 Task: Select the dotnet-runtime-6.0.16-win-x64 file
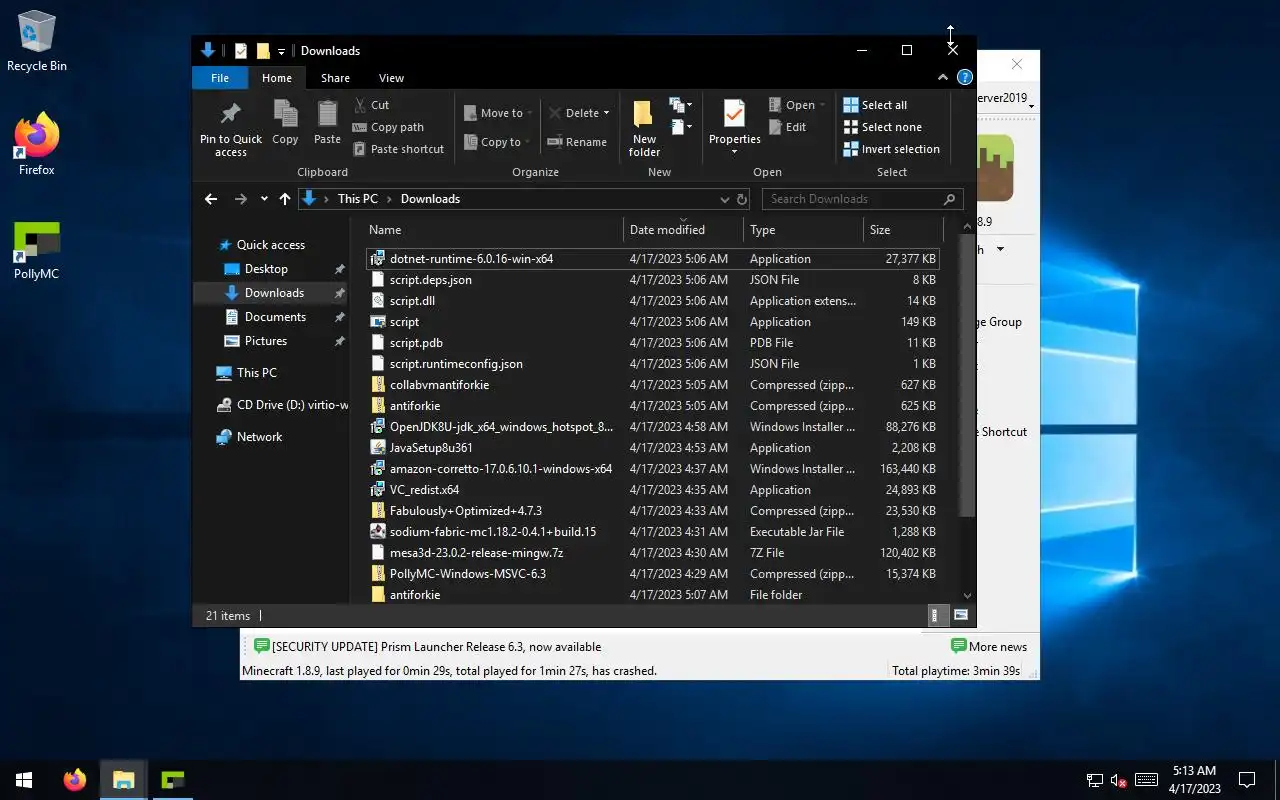(x=652, y=259)
